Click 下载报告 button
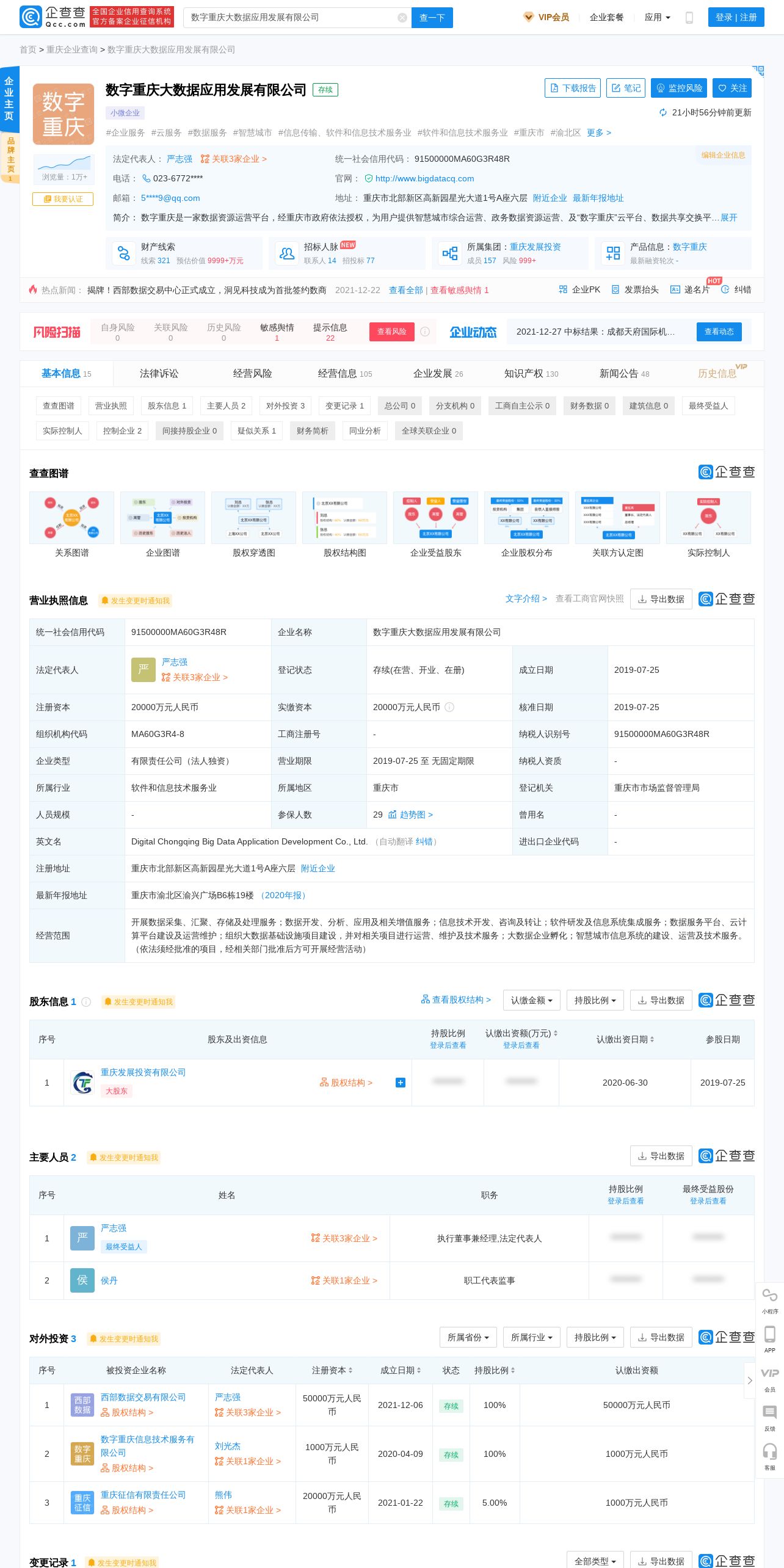784x1568 pixels. 573,88
